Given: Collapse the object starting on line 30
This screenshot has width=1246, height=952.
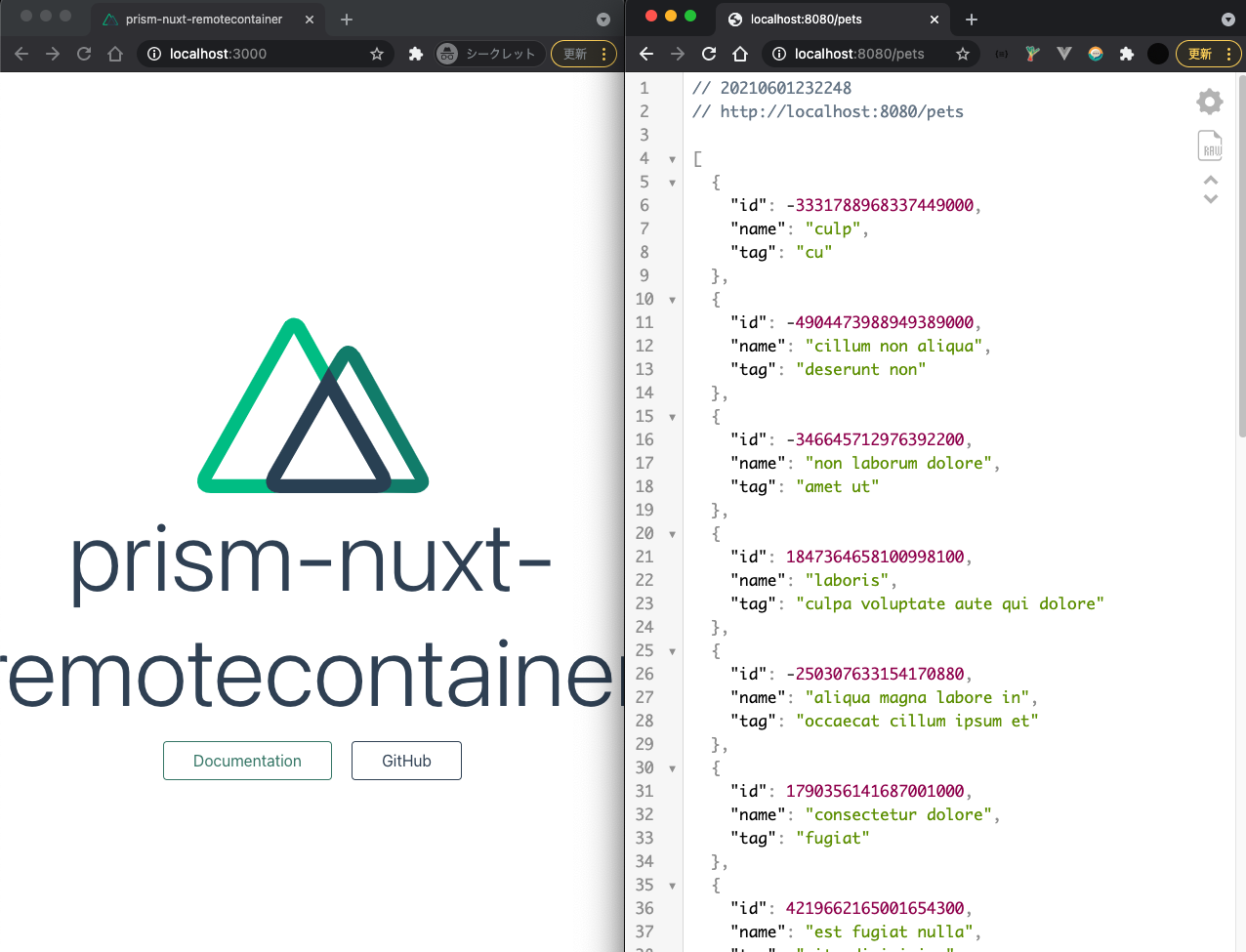Looking at the screenshot, I should point(672,768).
